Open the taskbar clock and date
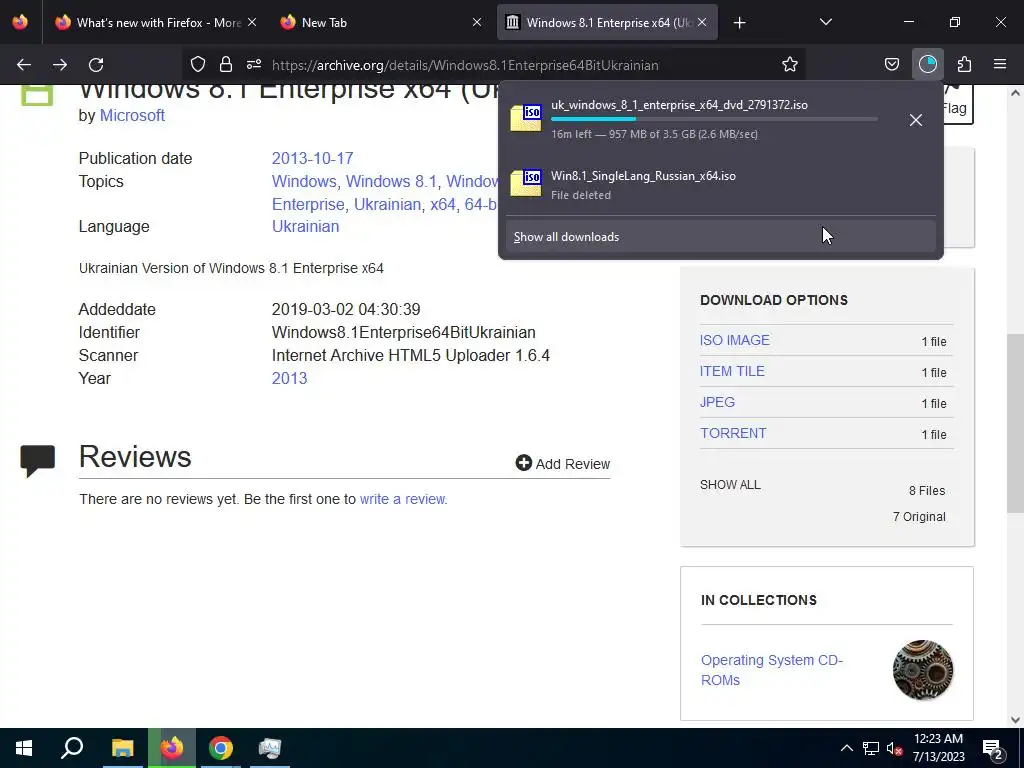The width and height of the screenshot is (1024, 768). click(938, 748)
